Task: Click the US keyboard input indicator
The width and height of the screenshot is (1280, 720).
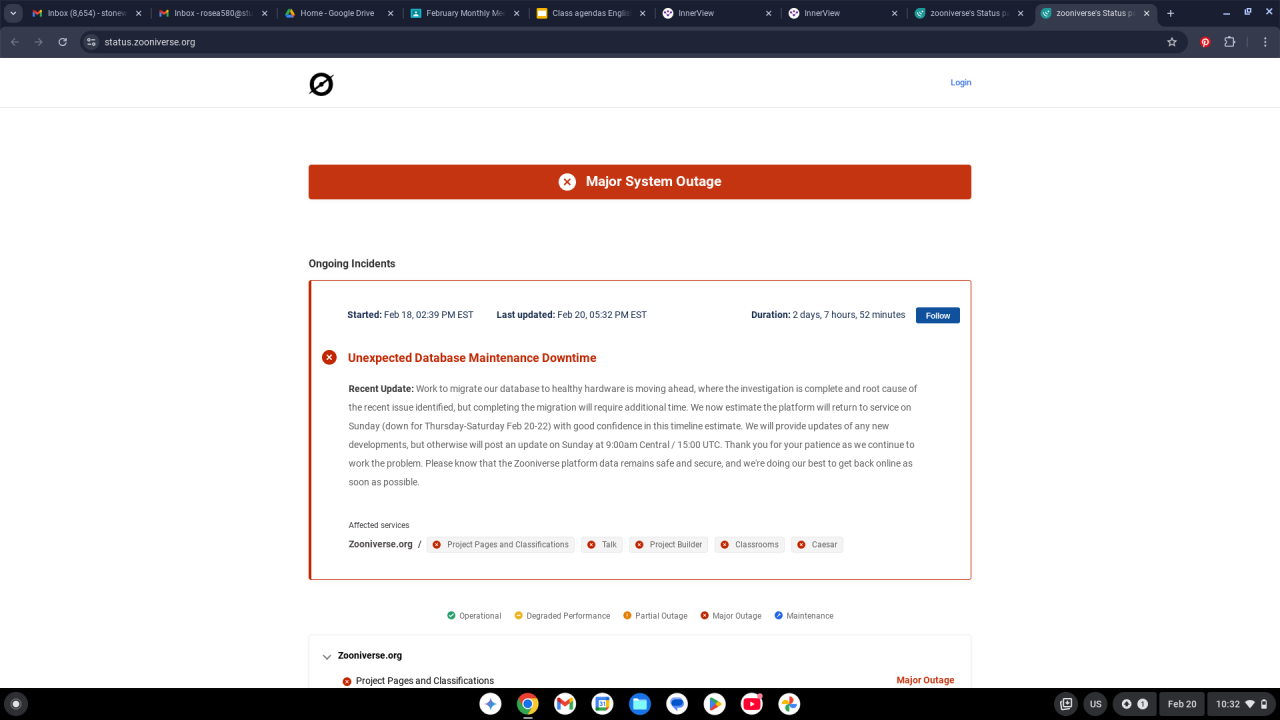Action: pyautogui.click(x=1095, y=704)
